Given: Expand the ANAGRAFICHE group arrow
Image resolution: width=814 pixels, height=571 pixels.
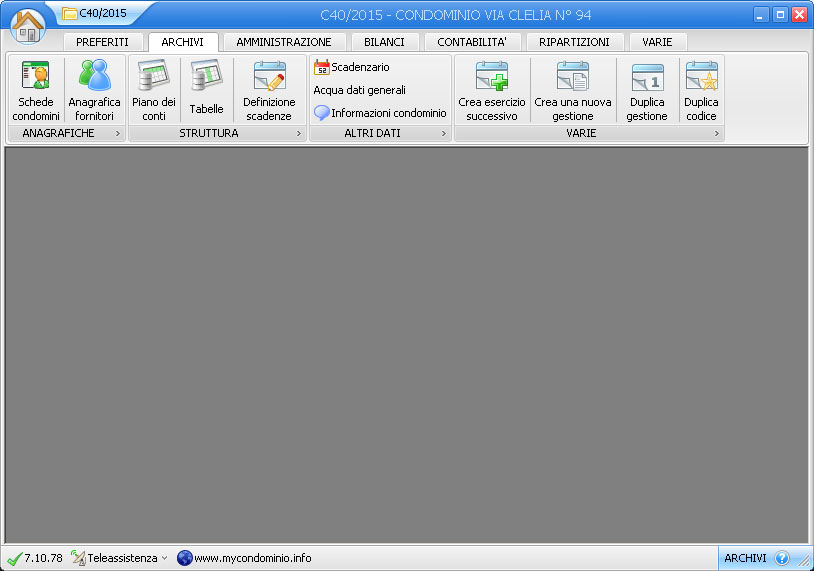Looking at the screenshot, I should pos(117,133).
